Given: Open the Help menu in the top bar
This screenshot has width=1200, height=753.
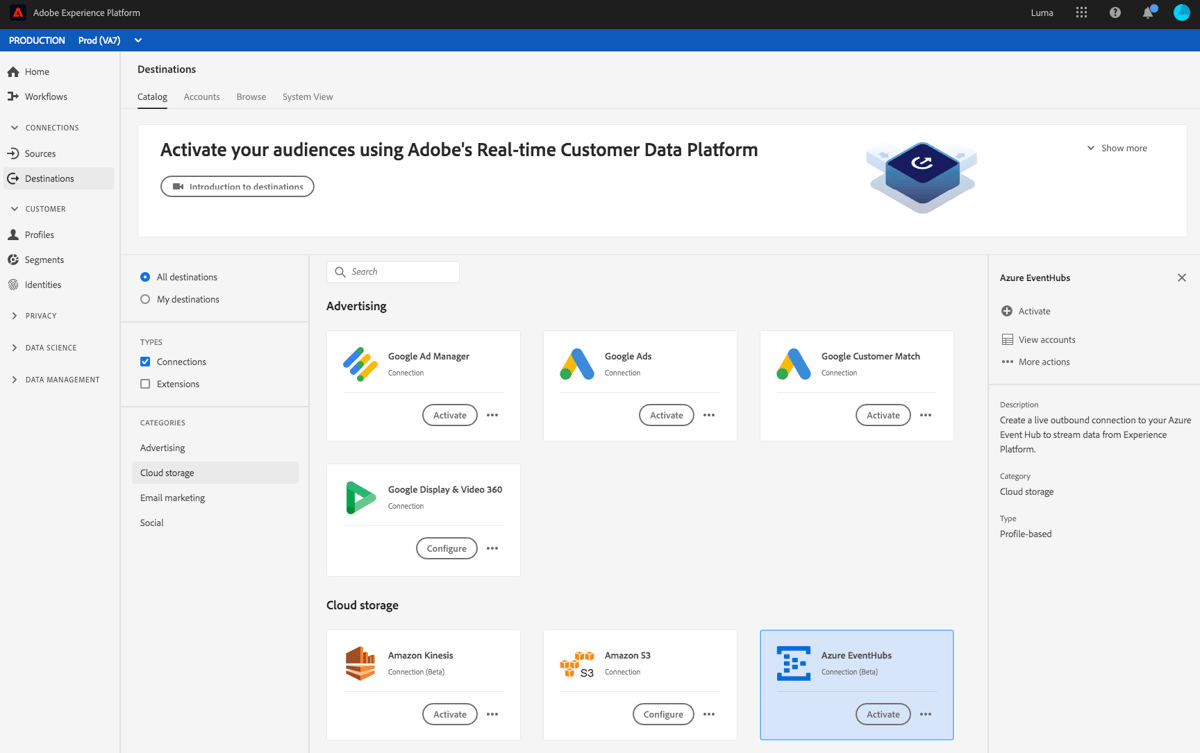Looking at the screenshot, I should point(1114,12).
